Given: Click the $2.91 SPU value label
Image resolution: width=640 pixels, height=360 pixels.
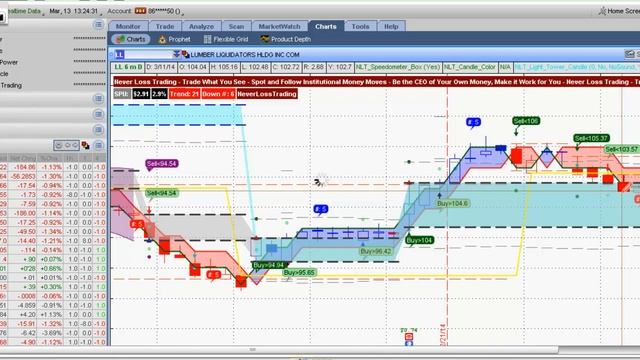Looking at the screenshot, I should [x=141, y=94].
